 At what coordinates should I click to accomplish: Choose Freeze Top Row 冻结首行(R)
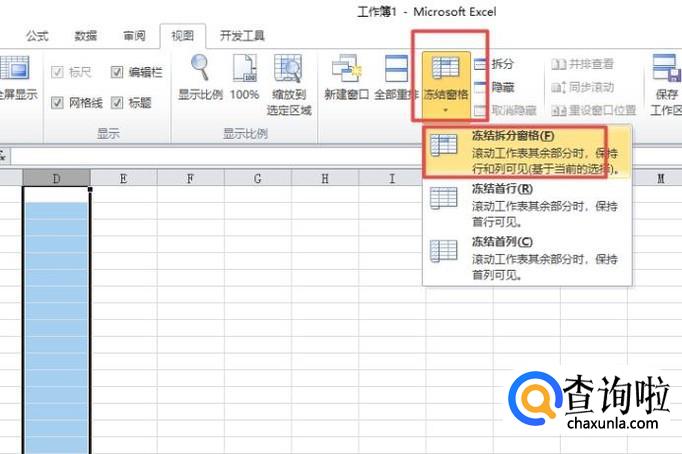pos(528,205)
